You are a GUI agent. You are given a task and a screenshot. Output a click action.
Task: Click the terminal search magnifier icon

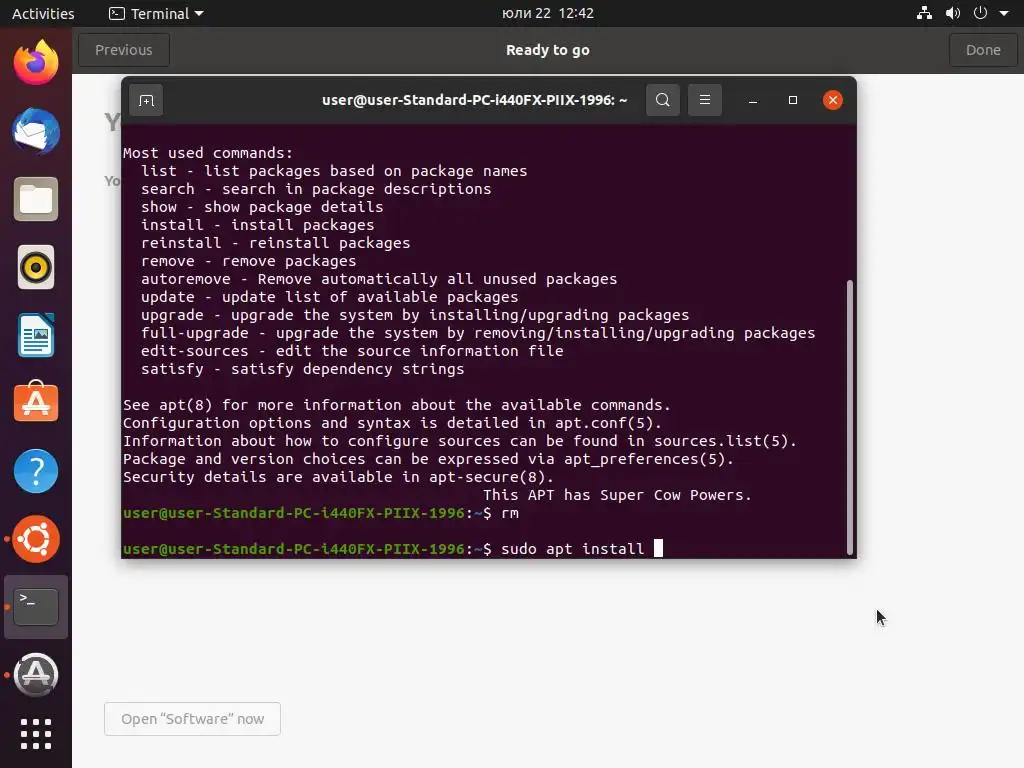tap(663, 100)
